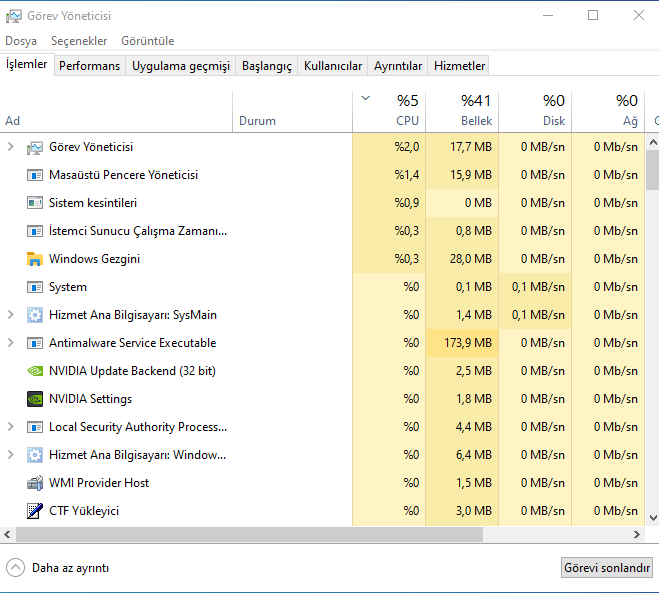Click the NVIDIA Settings icon
Viewport: 659px width, 593px height.
click(35, 399)
